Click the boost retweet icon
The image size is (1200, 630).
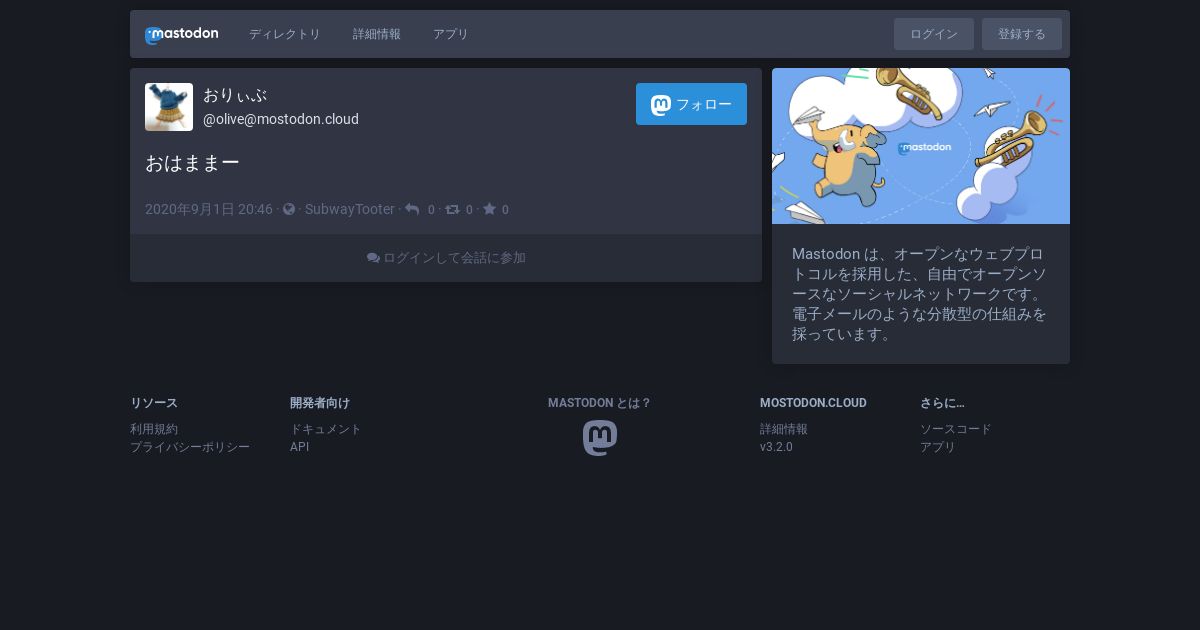(452, 209)
